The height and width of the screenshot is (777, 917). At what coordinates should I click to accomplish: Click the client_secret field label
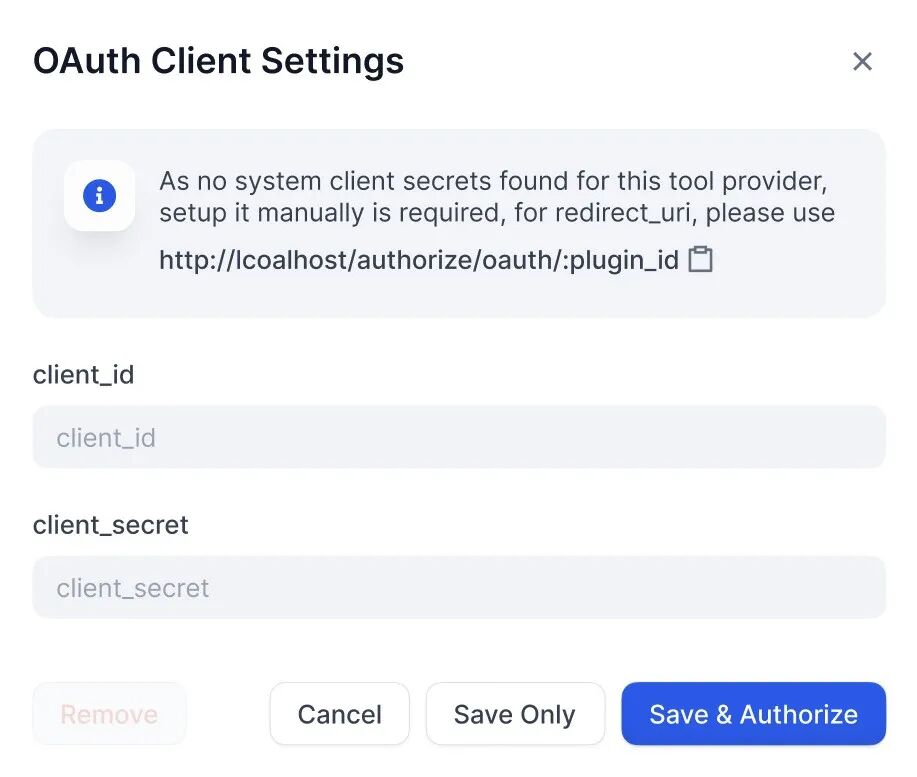110,525
